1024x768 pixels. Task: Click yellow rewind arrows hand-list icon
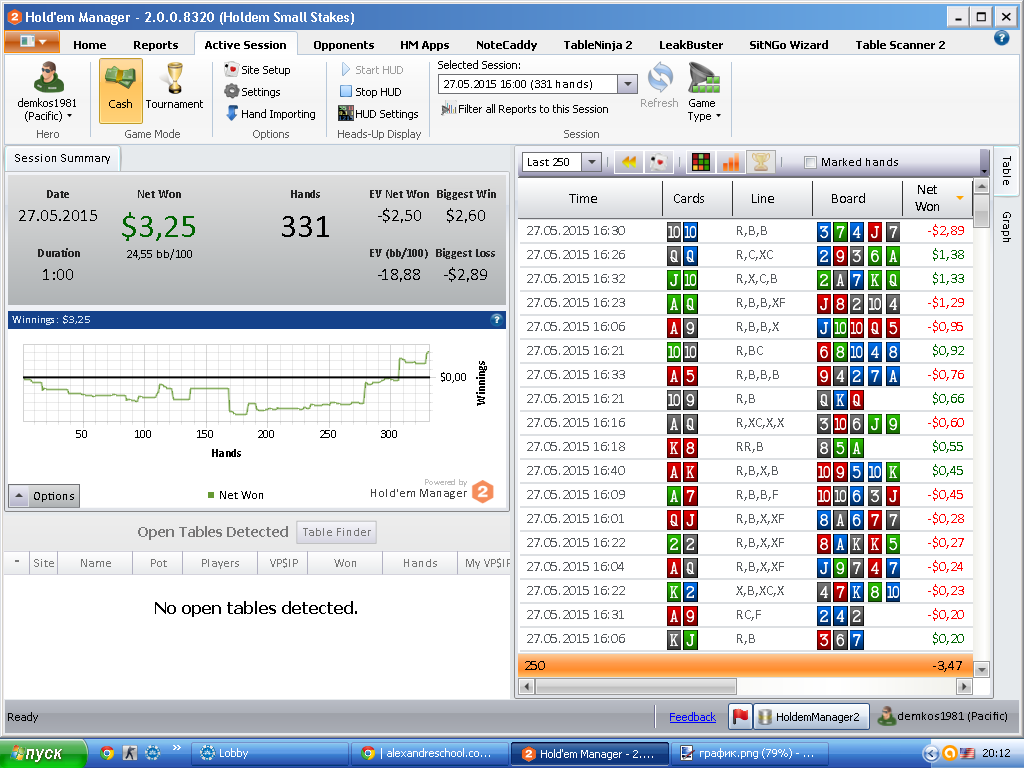(x=629, y=162)
